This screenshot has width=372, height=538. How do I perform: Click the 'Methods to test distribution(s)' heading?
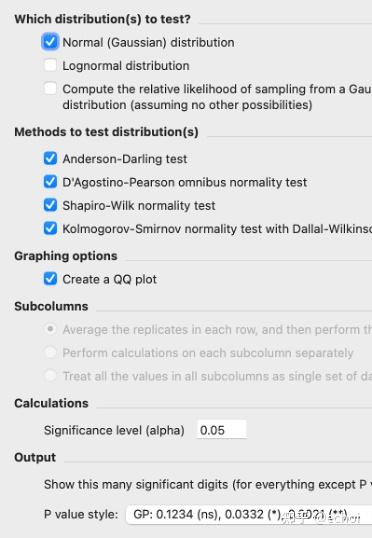tap(106, 132)
